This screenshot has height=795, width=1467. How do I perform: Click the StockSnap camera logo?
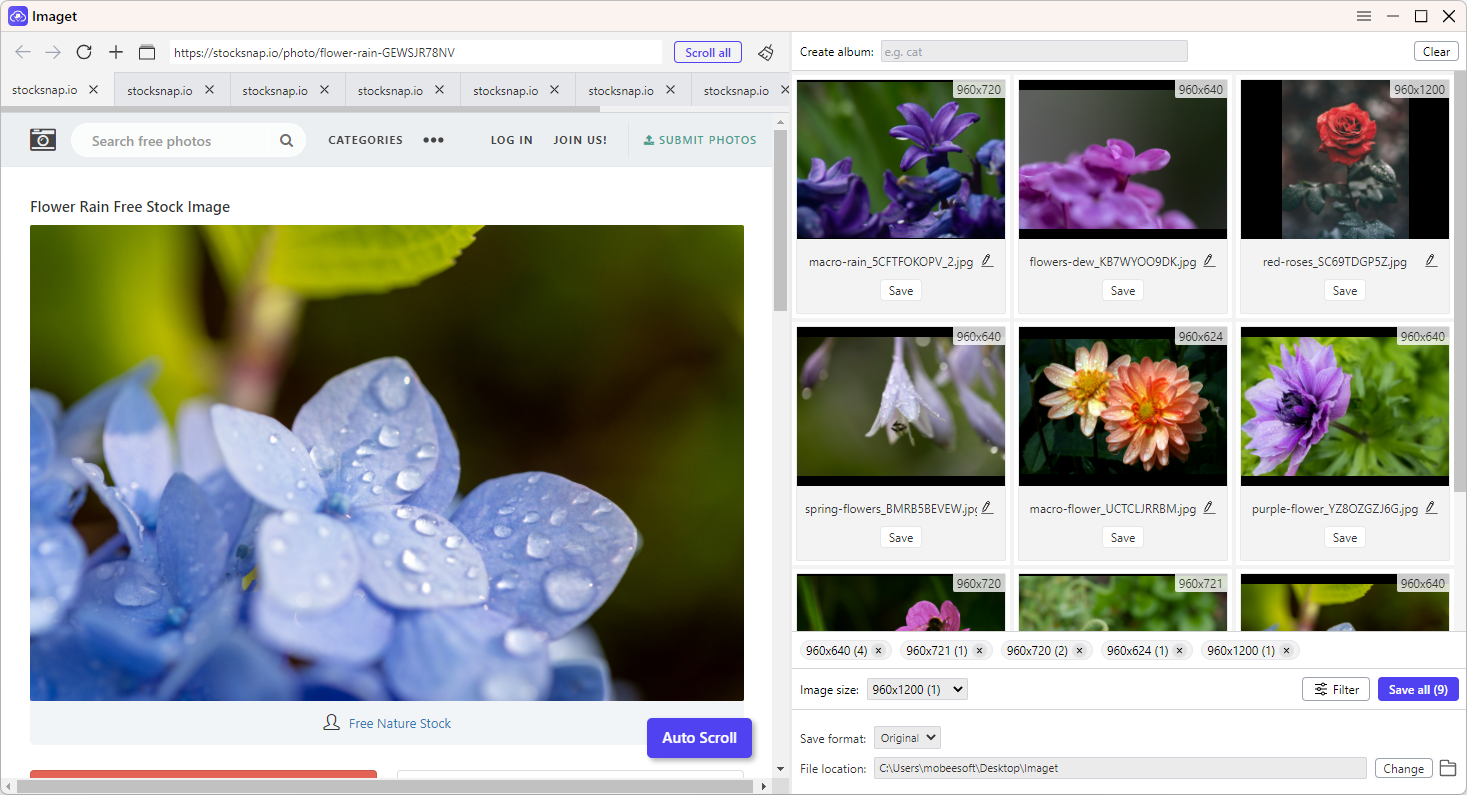pyautogui.click(x=43, y=139)
